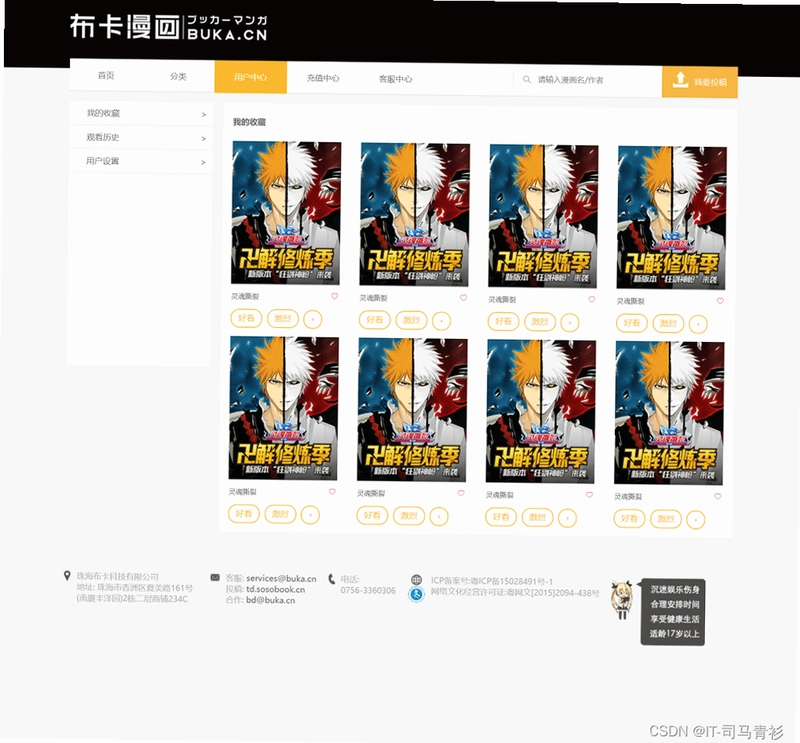
Task: Toggle the heart on the bottom row's second card
Action: 461,493
